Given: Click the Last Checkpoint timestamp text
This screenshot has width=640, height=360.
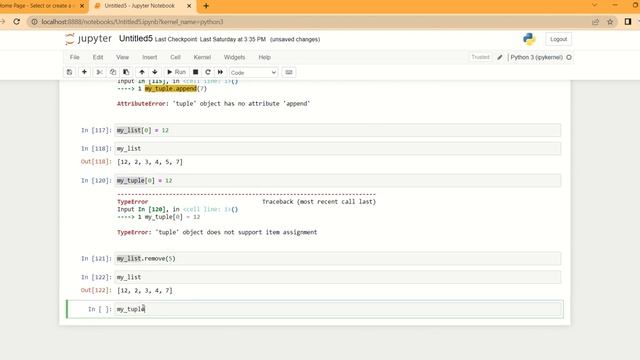Looking at the screenshot, I should (210, 40).
